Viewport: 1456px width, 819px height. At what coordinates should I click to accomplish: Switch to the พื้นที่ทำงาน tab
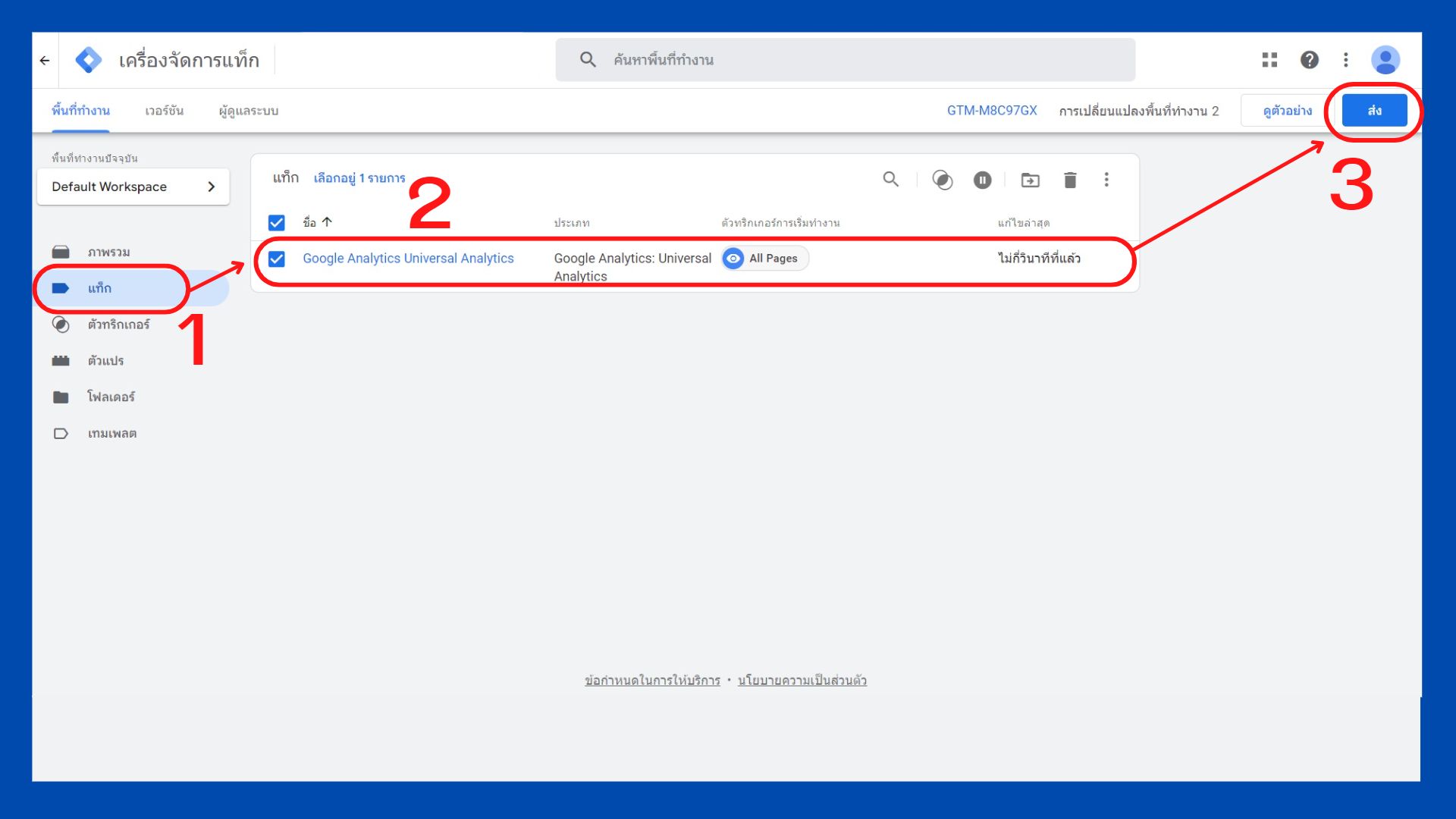click(80, 111)
